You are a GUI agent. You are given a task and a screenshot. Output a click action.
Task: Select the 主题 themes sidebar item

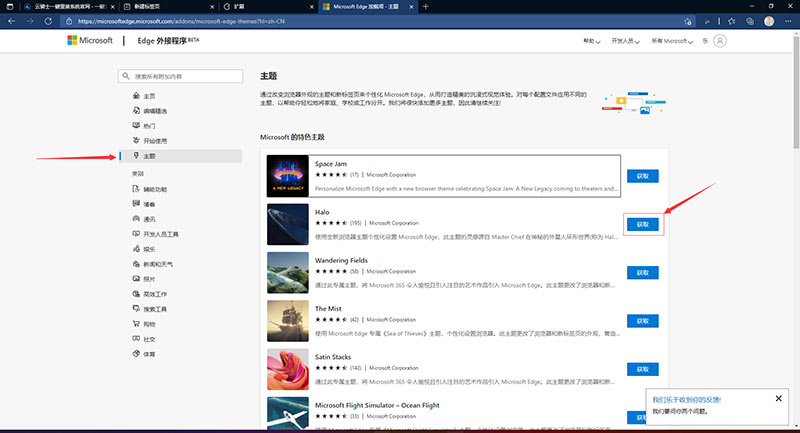click(x=181, y=156)
